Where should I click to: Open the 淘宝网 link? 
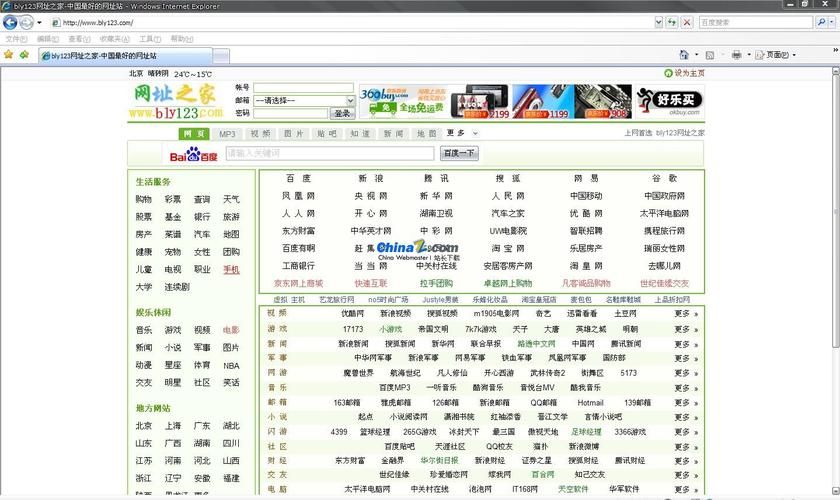508,248
